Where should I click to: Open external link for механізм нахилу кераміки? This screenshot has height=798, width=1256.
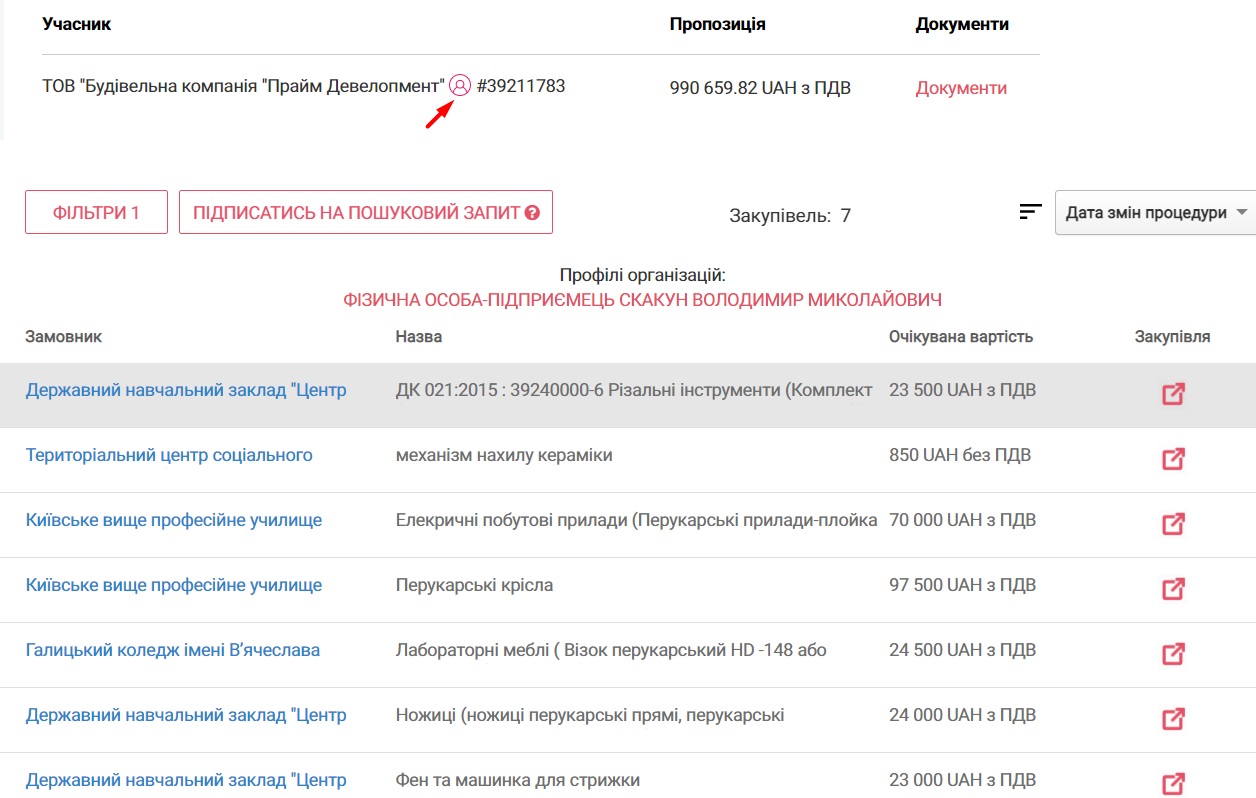(1173, 459)
